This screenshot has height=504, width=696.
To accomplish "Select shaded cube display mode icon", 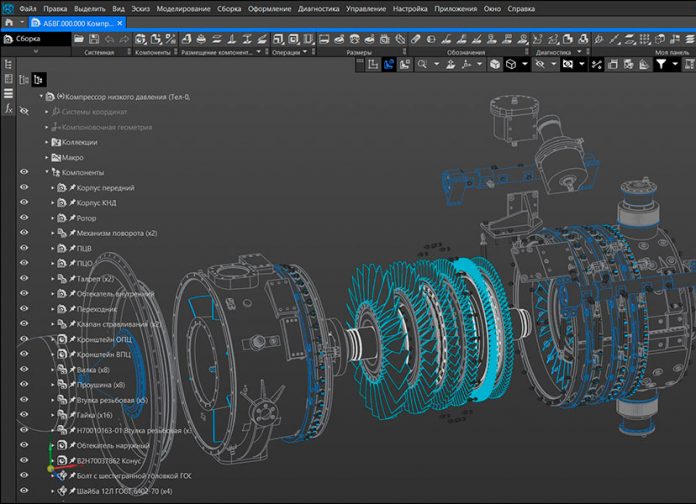I will pyautogui.click(x=494, y=64).
